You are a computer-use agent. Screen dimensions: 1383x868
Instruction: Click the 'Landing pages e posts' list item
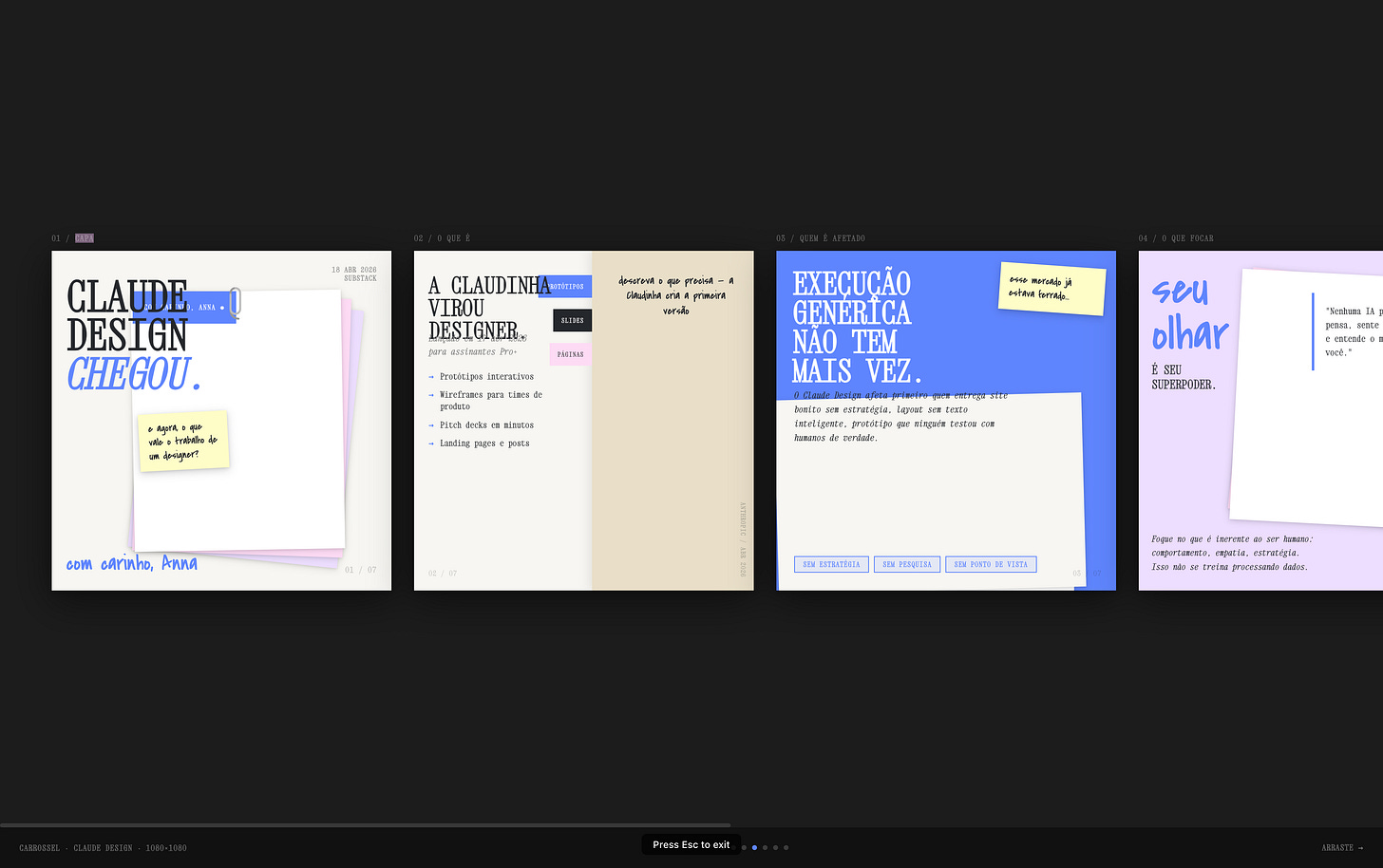(484, 443)
